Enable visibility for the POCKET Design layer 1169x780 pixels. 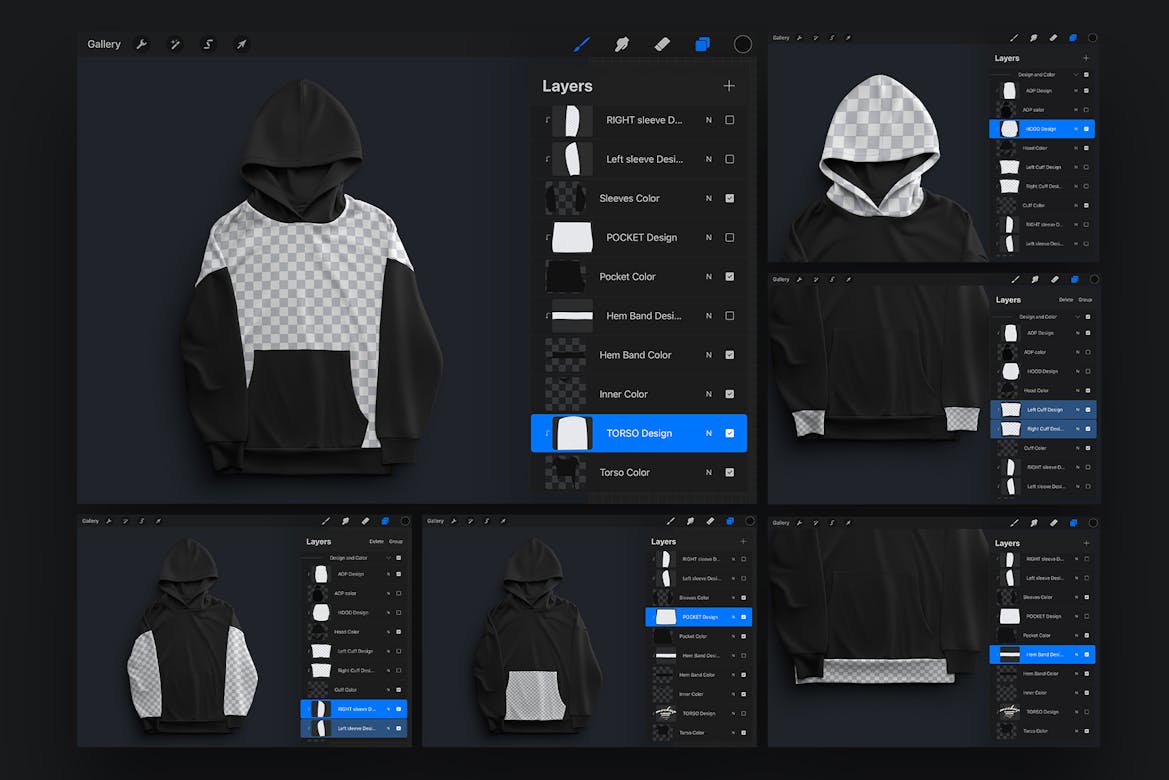pos(730,237)
